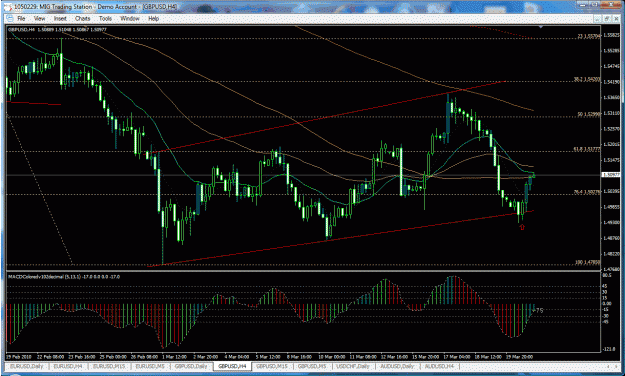Select the 100 Fibonacci level label
The width and height of the screenshot is (625, 376).
click(588, 262)
